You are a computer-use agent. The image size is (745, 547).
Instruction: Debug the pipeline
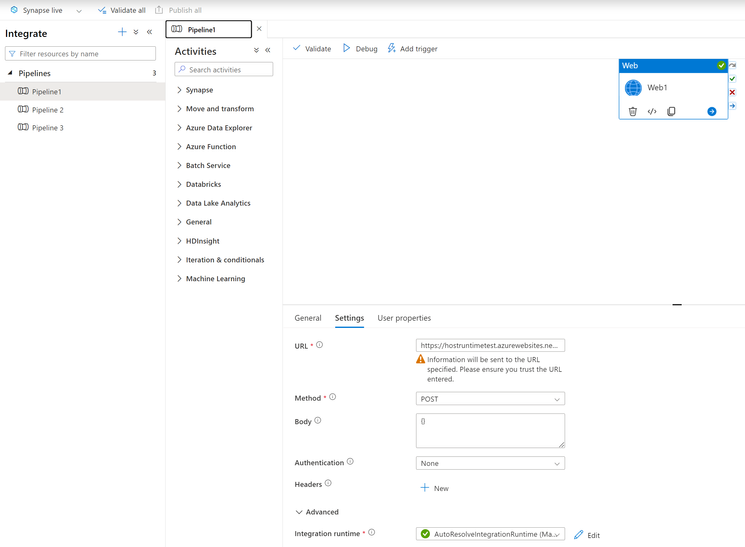tap(360, 48)
